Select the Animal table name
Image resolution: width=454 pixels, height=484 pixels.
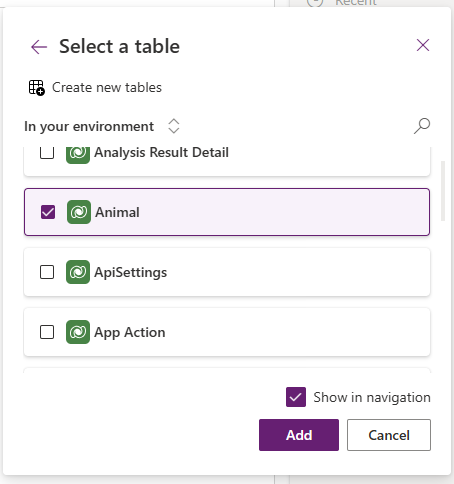coord(117,212)
